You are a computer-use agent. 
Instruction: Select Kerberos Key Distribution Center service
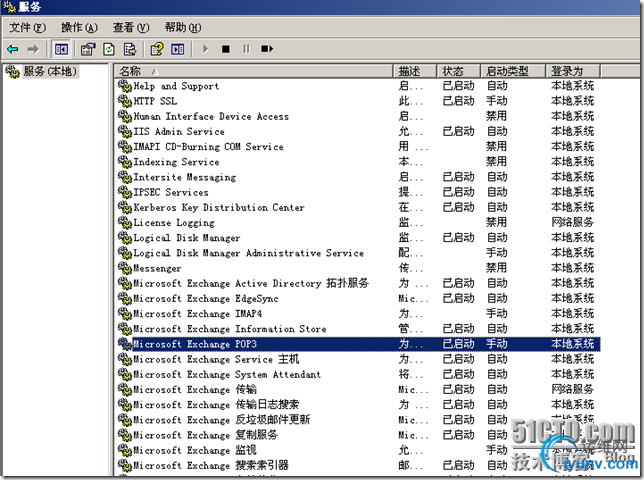pyautogui.click(x=219, y=207)
